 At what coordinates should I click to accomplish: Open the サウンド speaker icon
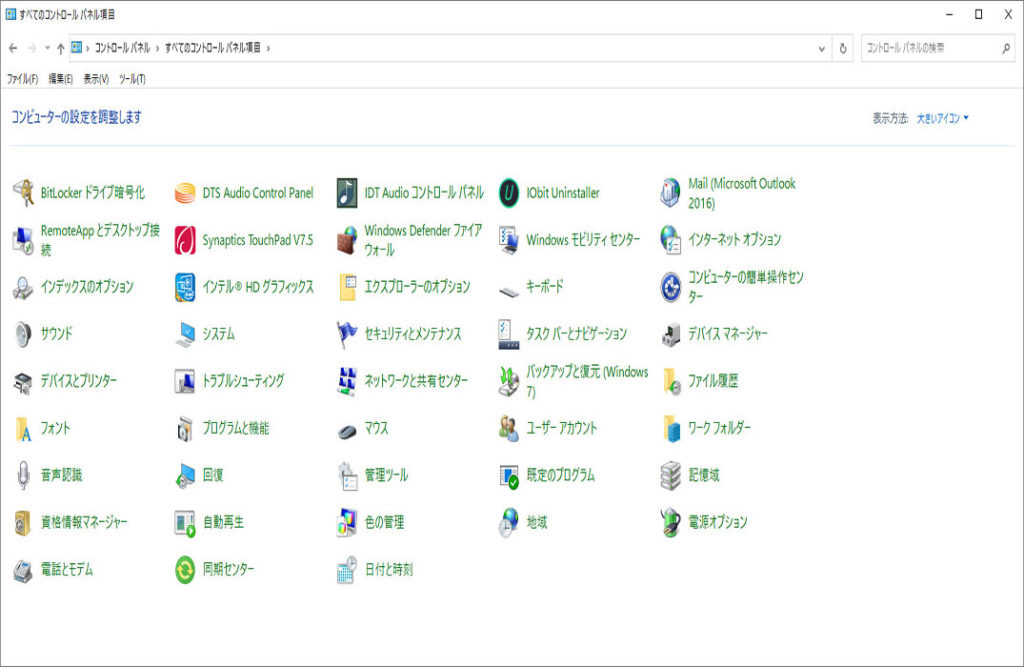23,334
